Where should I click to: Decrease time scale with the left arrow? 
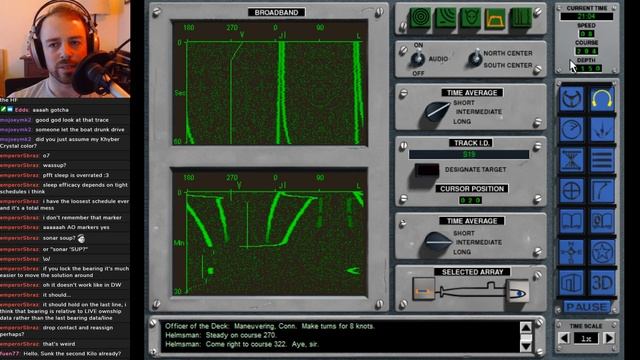tap(564, 338)
